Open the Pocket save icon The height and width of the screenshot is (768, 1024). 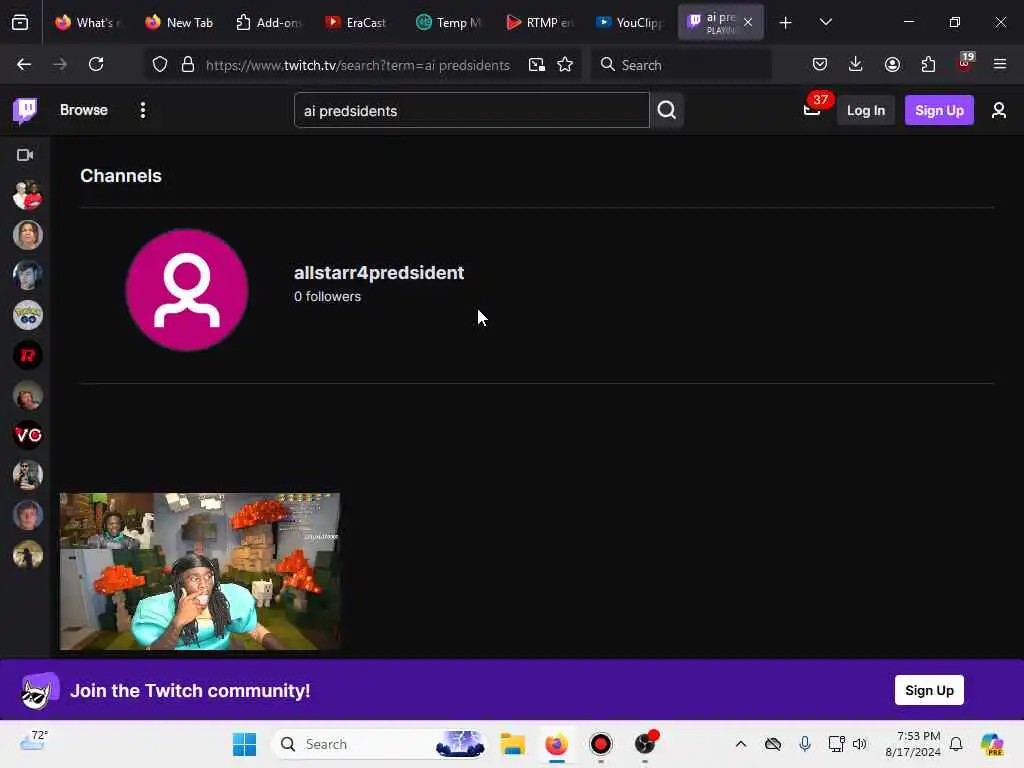coord(820,64)
